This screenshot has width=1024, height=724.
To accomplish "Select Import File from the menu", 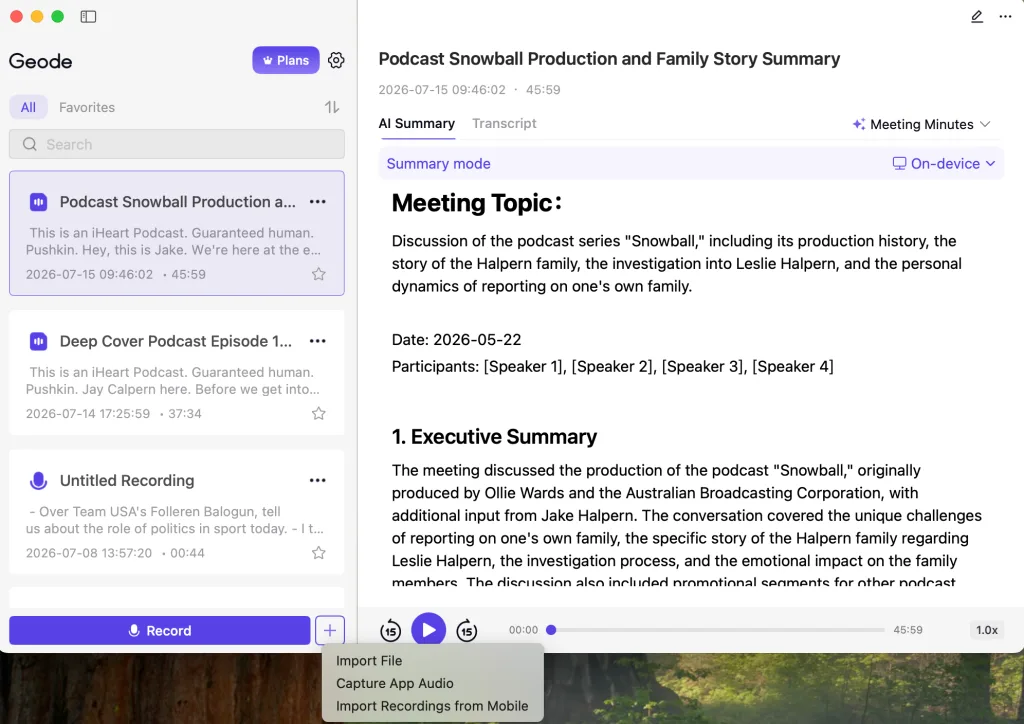I will pyautogui.click(x=369, y=661).
